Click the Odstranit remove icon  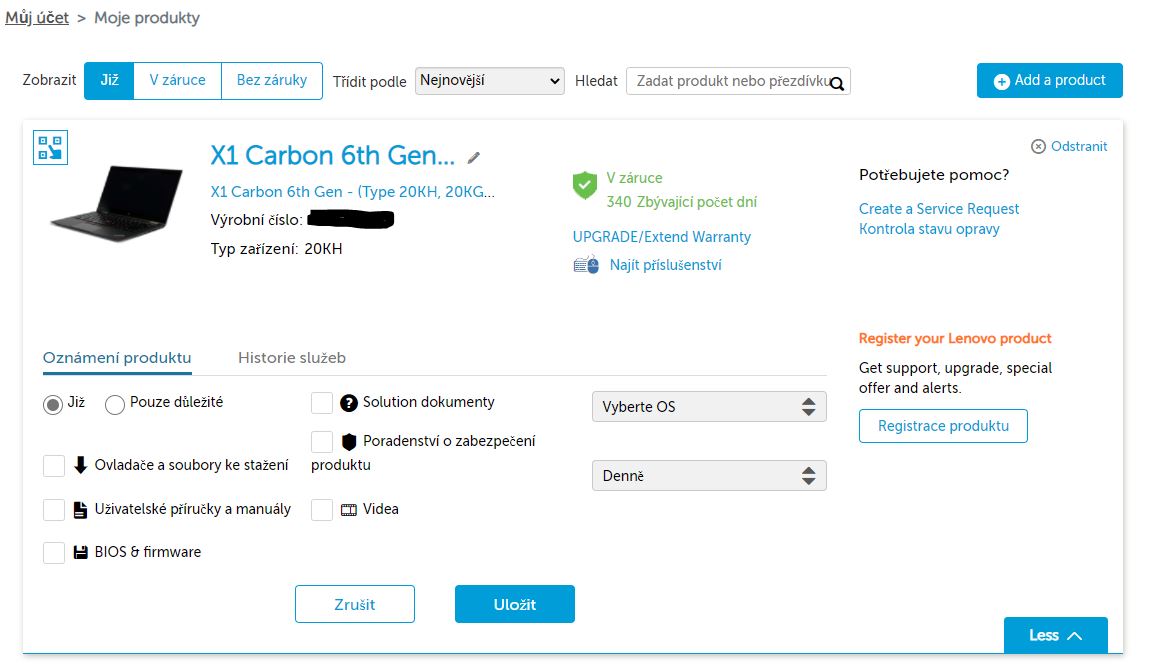[x=1038, y=146]
